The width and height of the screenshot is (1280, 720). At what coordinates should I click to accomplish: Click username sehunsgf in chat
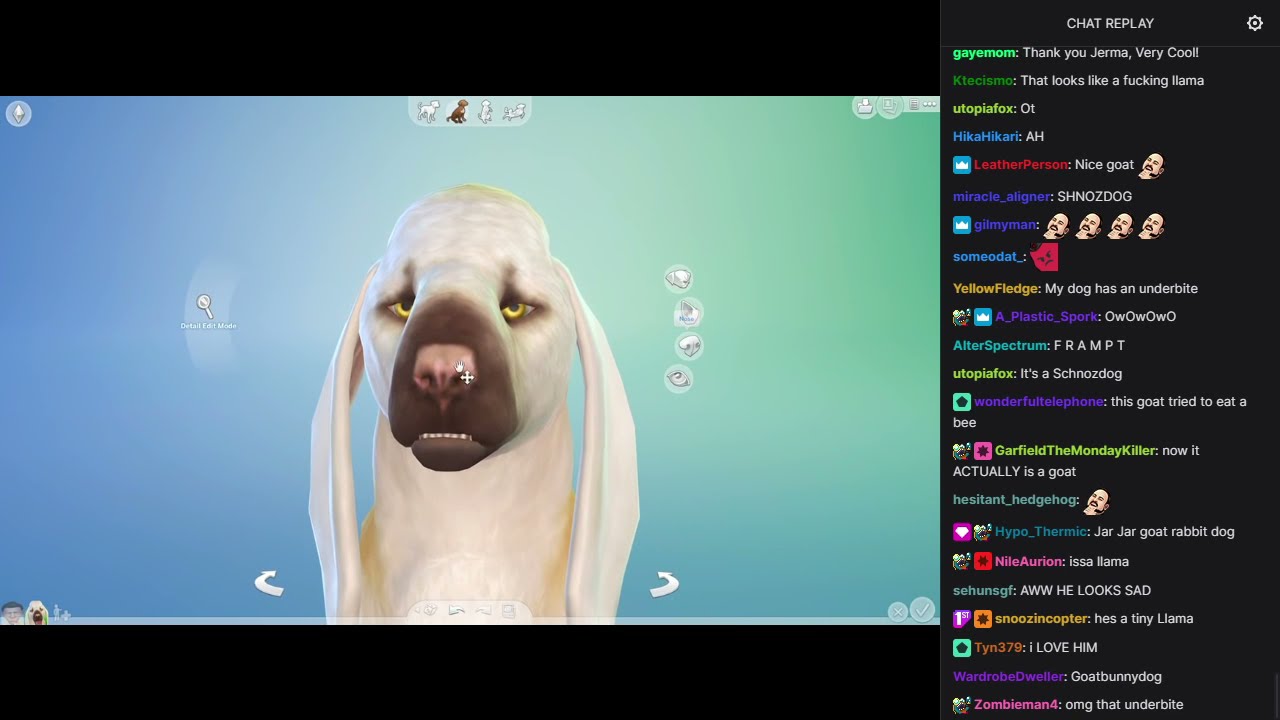[982, 590]
